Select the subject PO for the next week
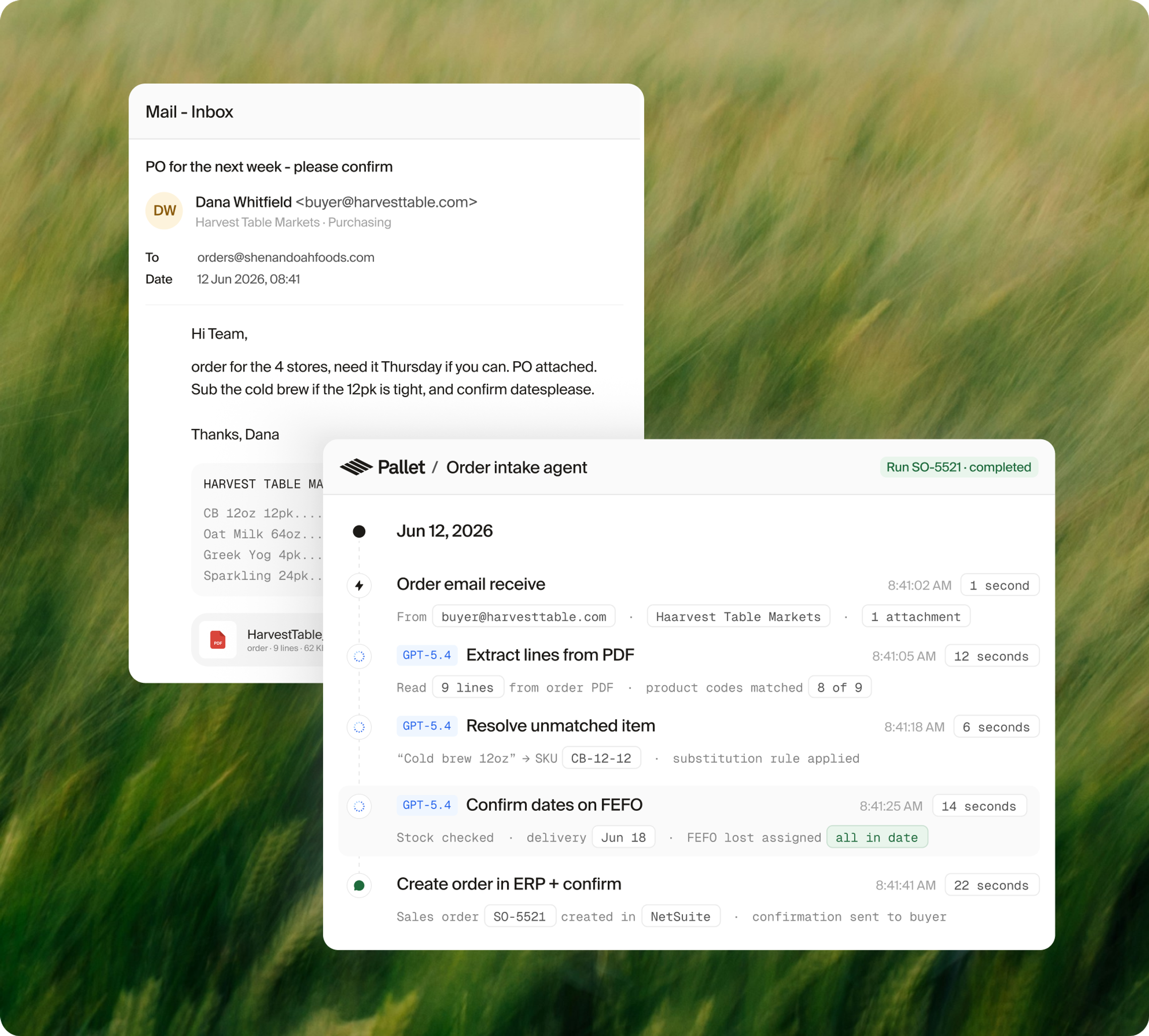The height and width of the screenshot is (1036, 1149). pyautogui.click(x=269, y=167)
